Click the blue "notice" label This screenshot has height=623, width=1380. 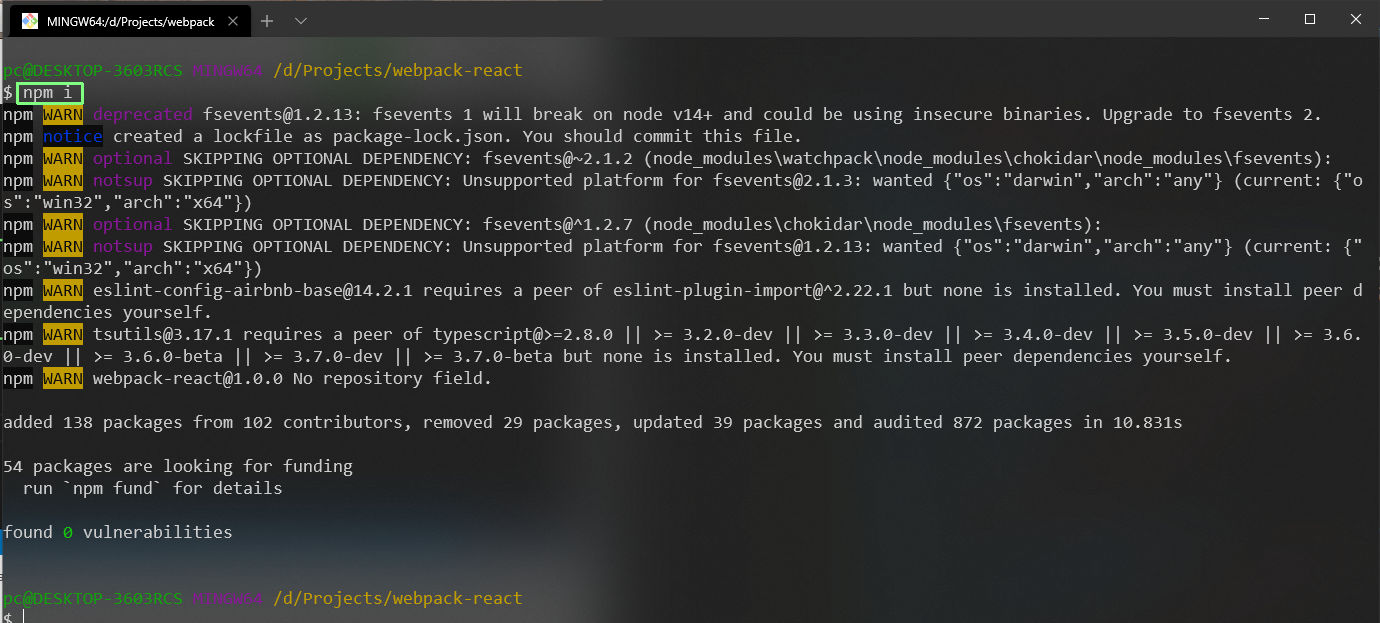(x=73, y=137)
